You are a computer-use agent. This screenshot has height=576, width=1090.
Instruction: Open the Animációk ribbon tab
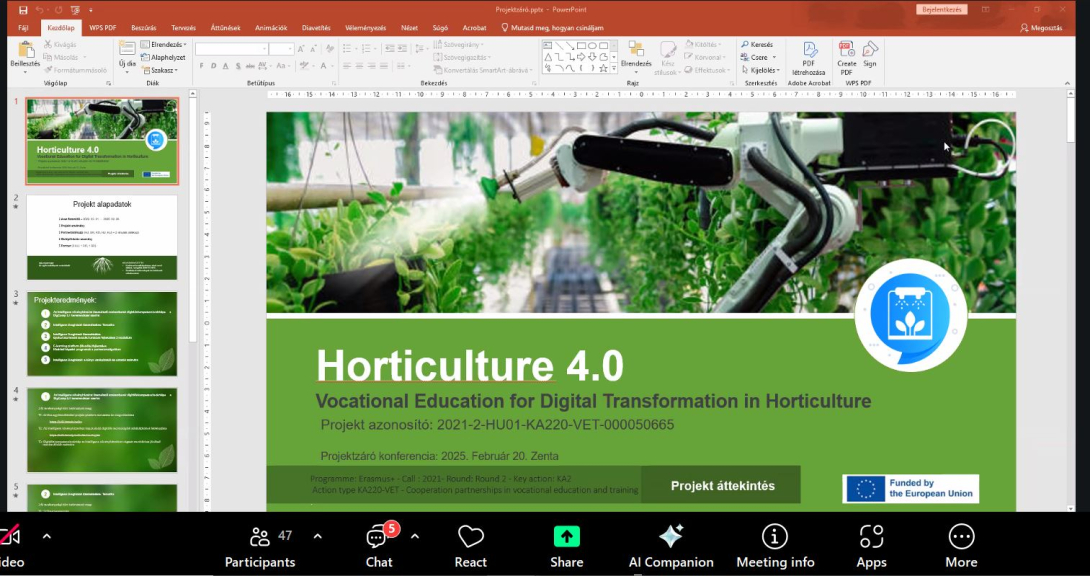click(x=270, y=29)
